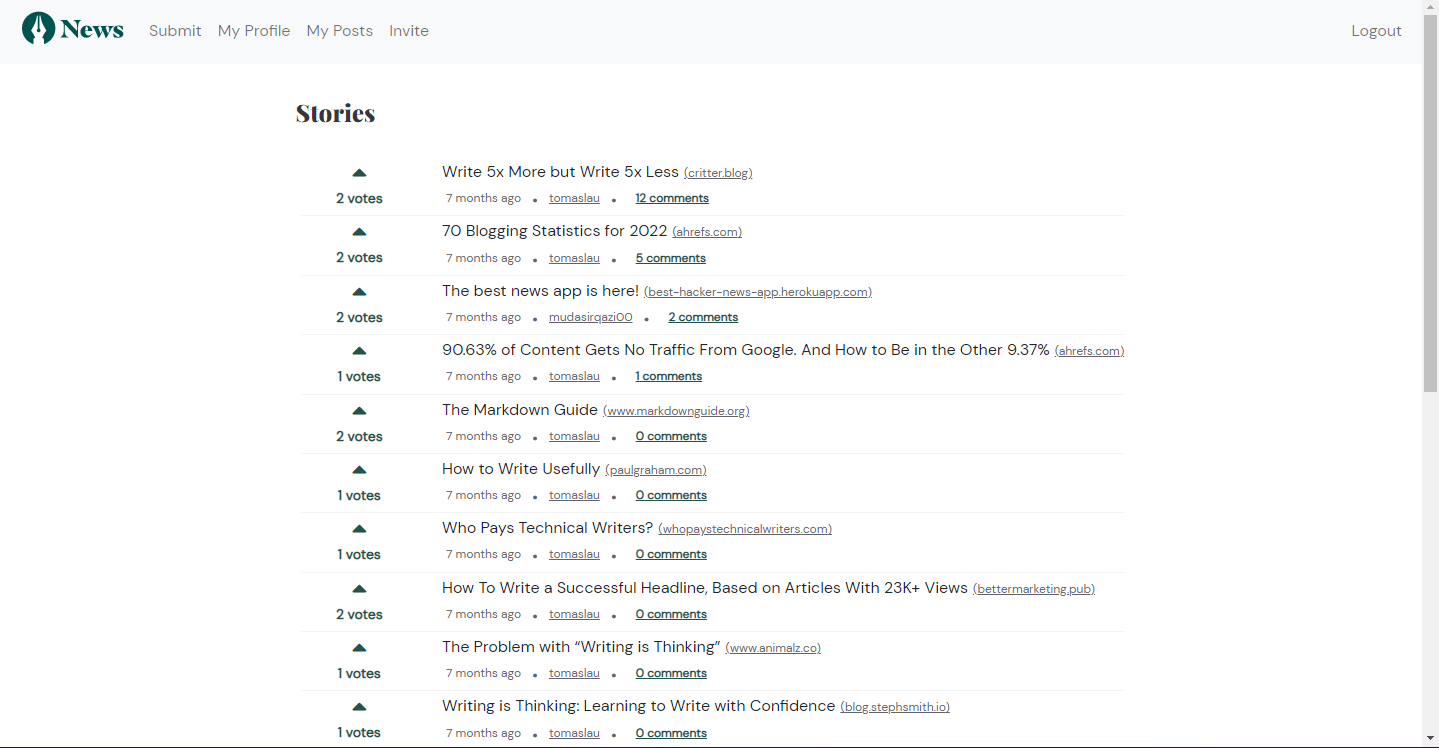Open the Invite page
The image size is (1439, 748).
pyautogui.click(x=409, y=31)
